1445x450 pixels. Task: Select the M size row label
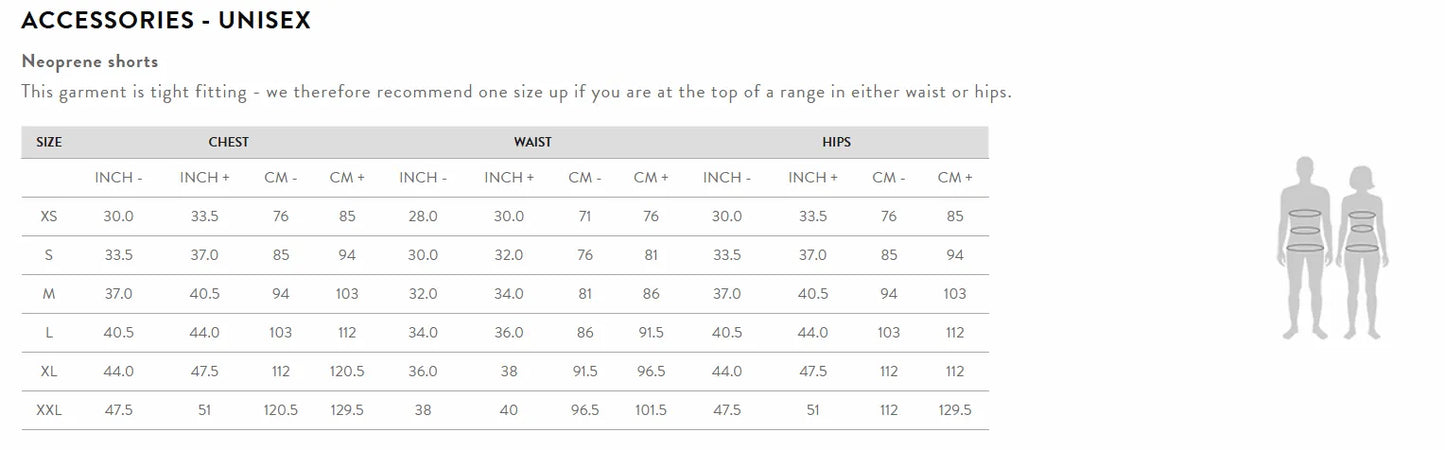pos(49,294)
